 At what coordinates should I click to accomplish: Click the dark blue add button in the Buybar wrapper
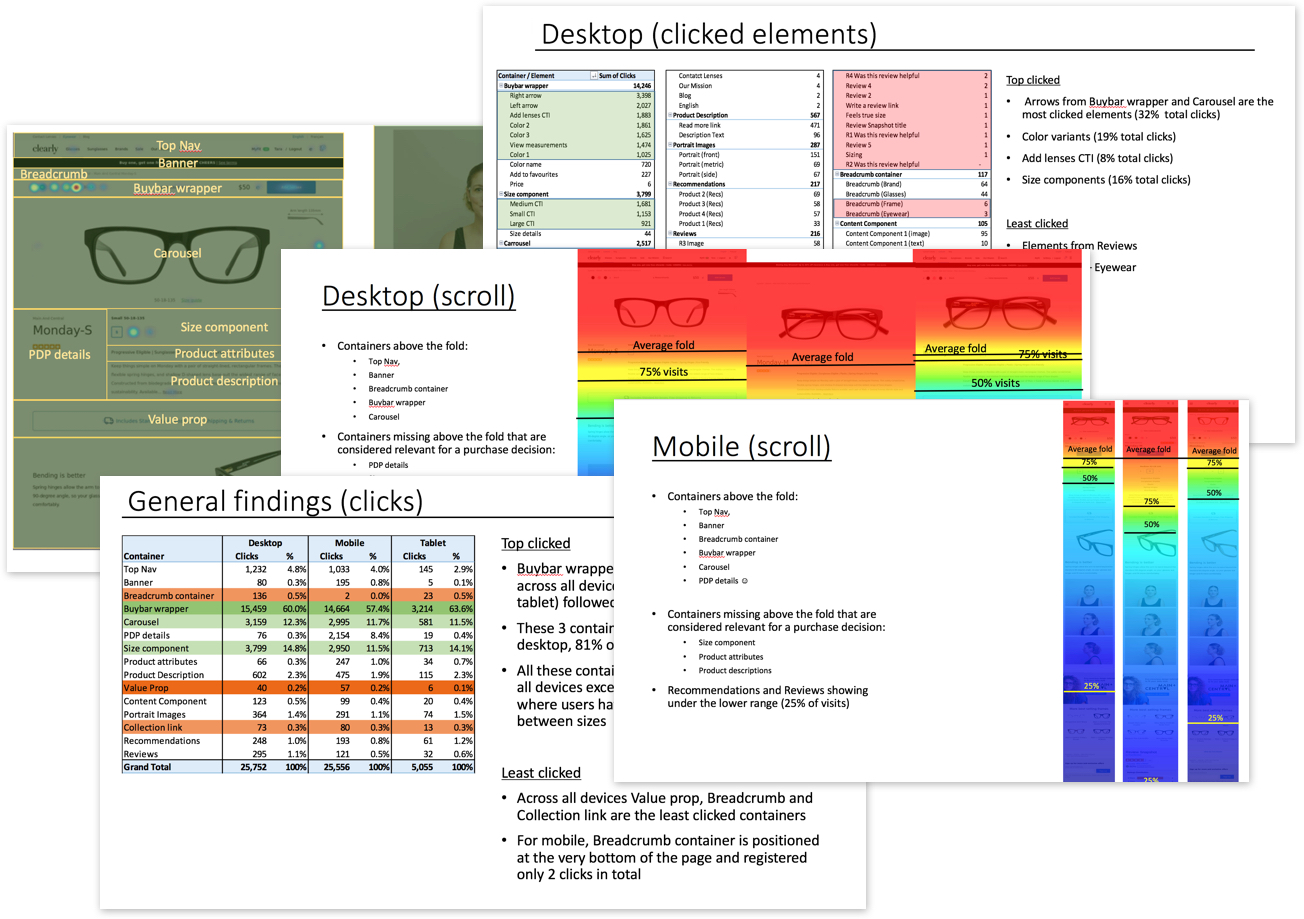[289, 187]
